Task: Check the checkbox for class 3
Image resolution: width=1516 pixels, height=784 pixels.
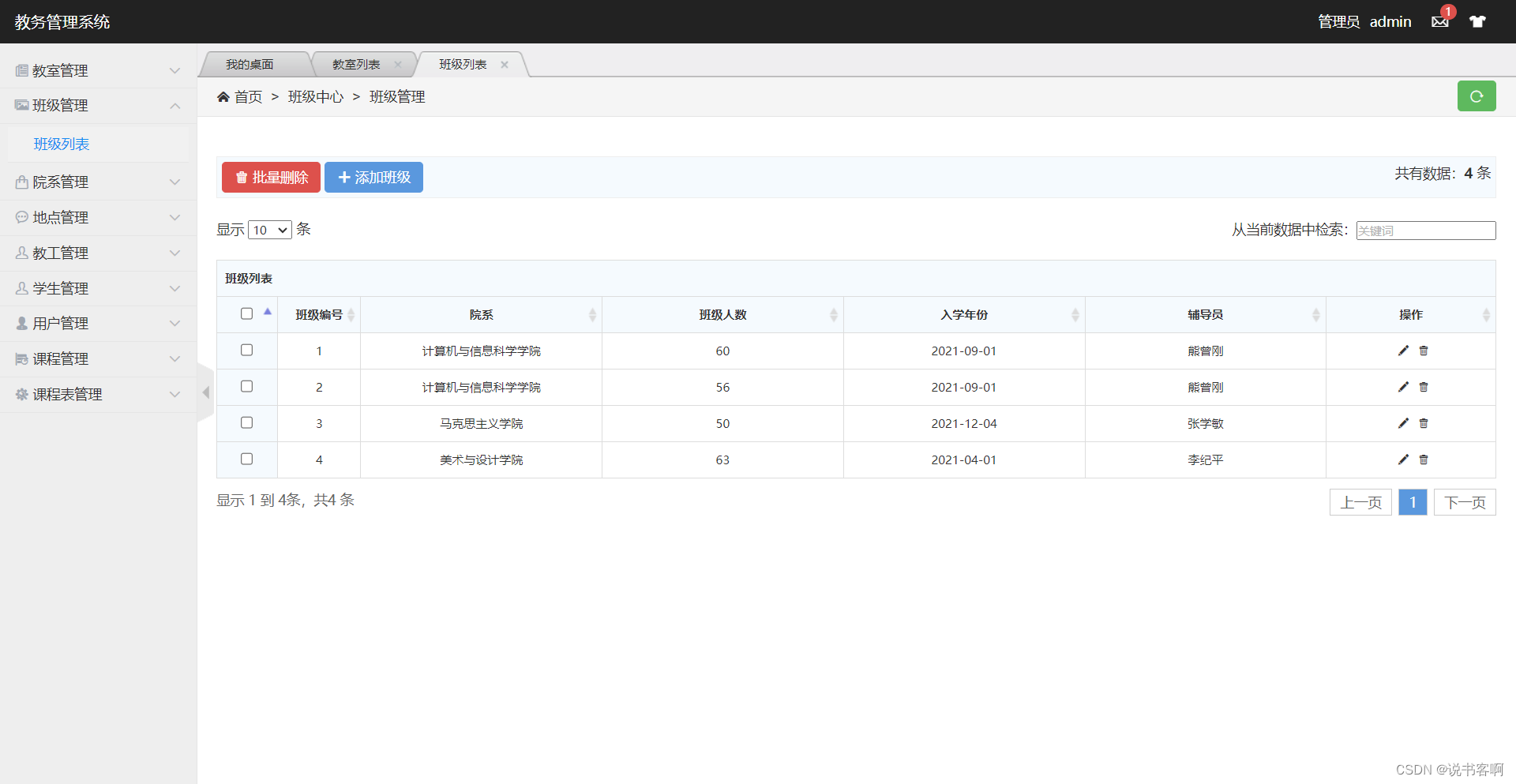Action: [246, 422]
